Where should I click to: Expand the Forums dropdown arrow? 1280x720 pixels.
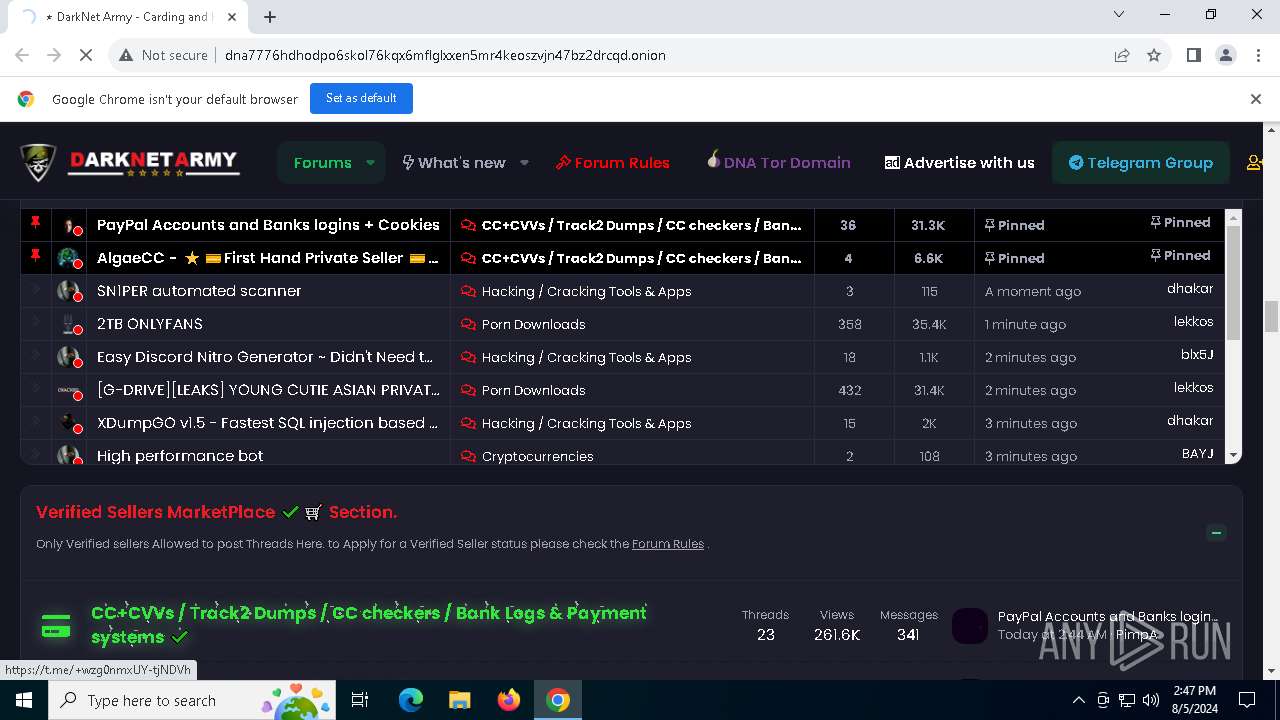(371, 162)
